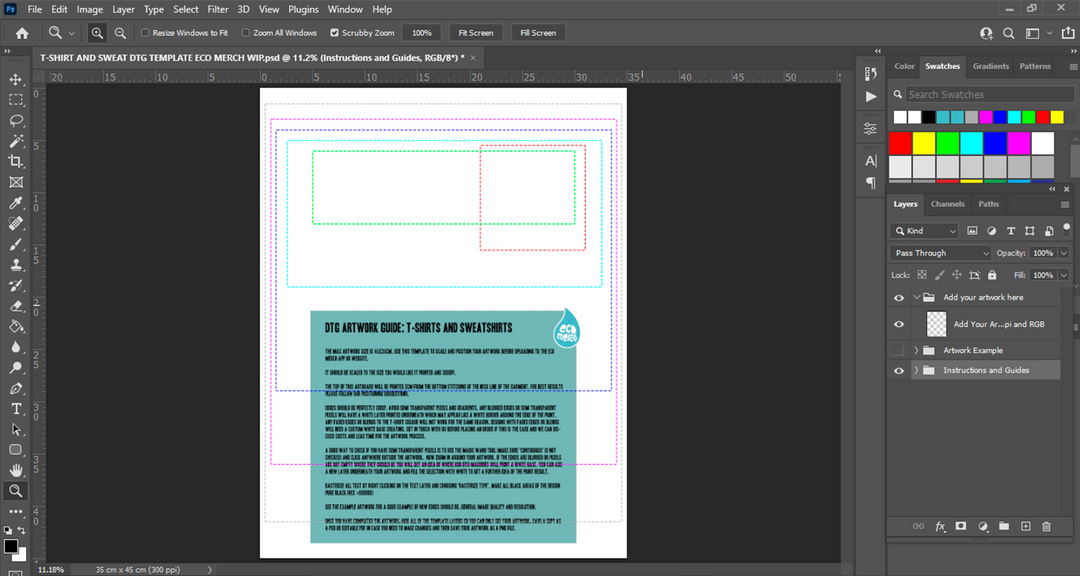Pick the red swatch in Swatches
1080x576 pixels.
point(900,143)
